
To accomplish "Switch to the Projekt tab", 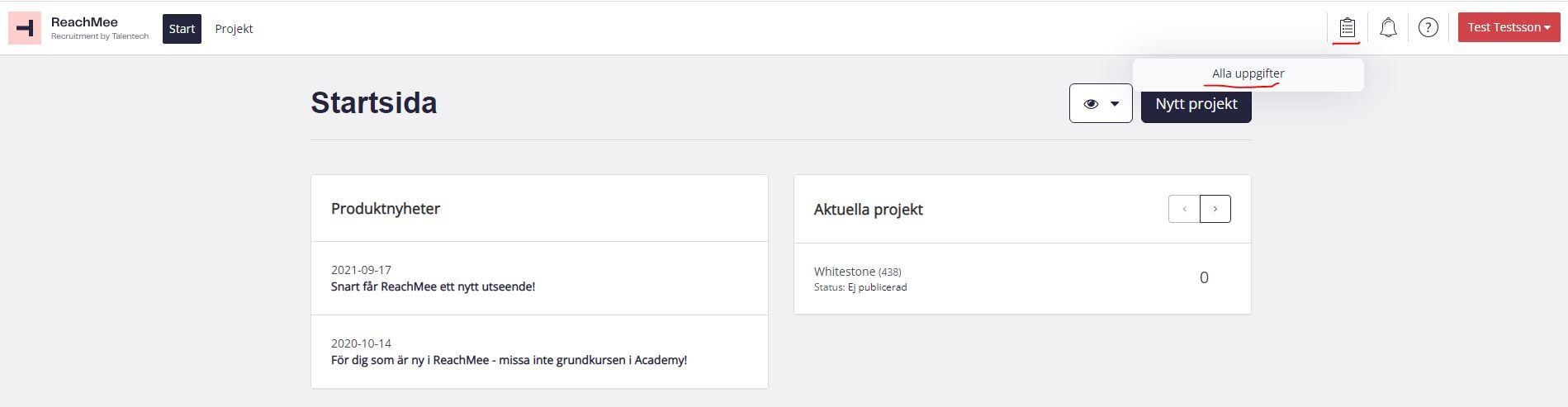I will (x=234, y=29).
